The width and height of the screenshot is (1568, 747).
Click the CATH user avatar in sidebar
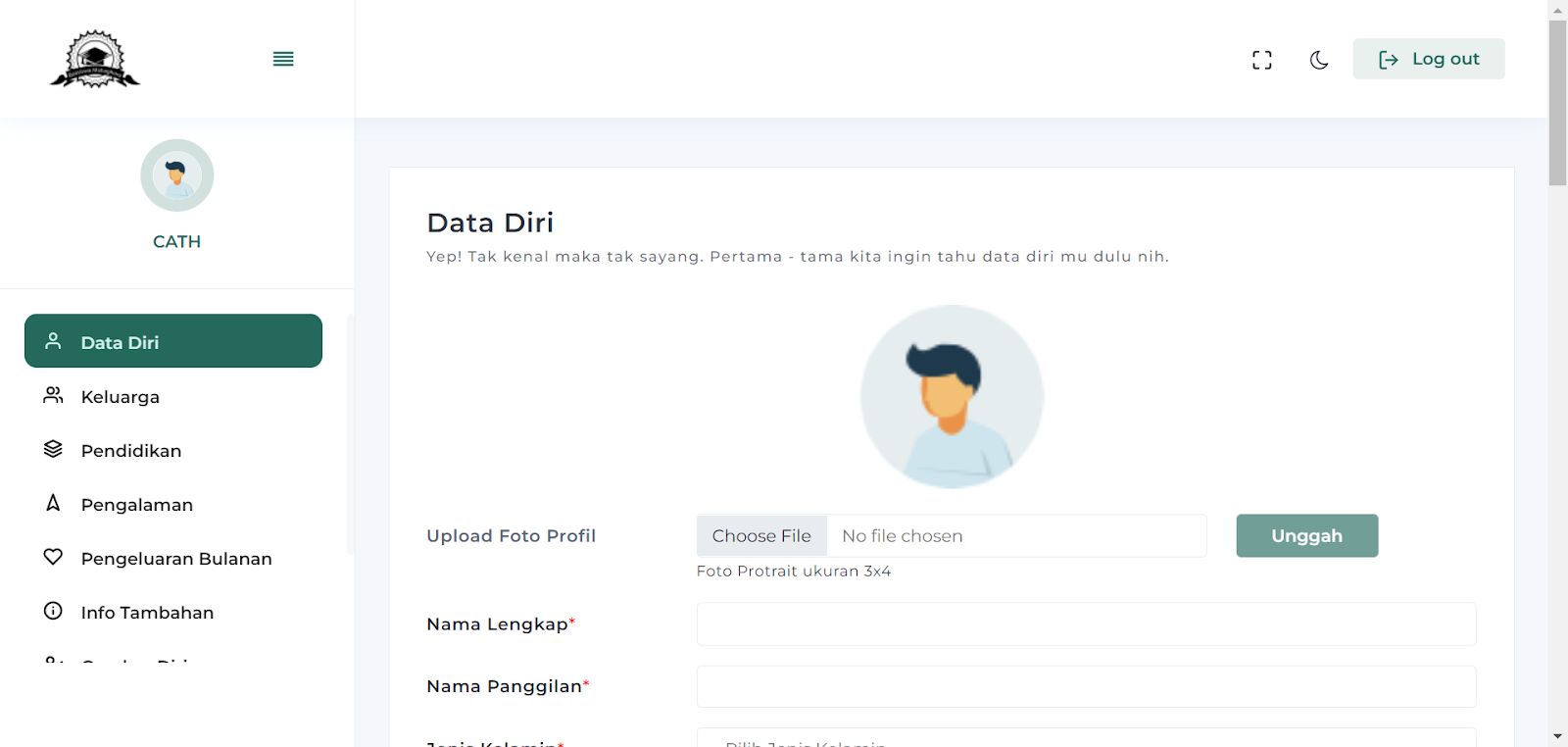(176, 175)
